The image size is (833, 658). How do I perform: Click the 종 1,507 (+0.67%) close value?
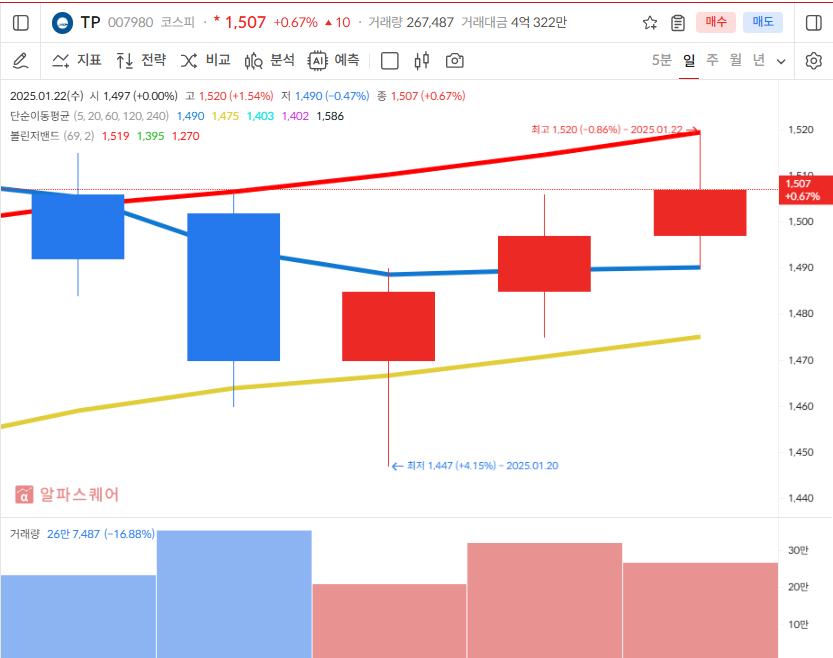tap(421, 96)
